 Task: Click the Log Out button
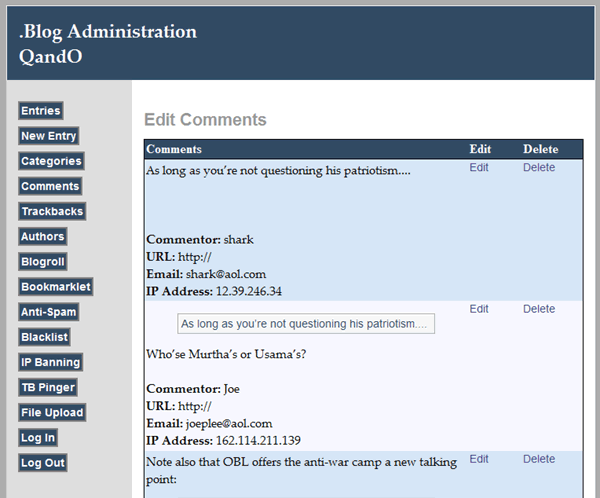coord(43,463)
